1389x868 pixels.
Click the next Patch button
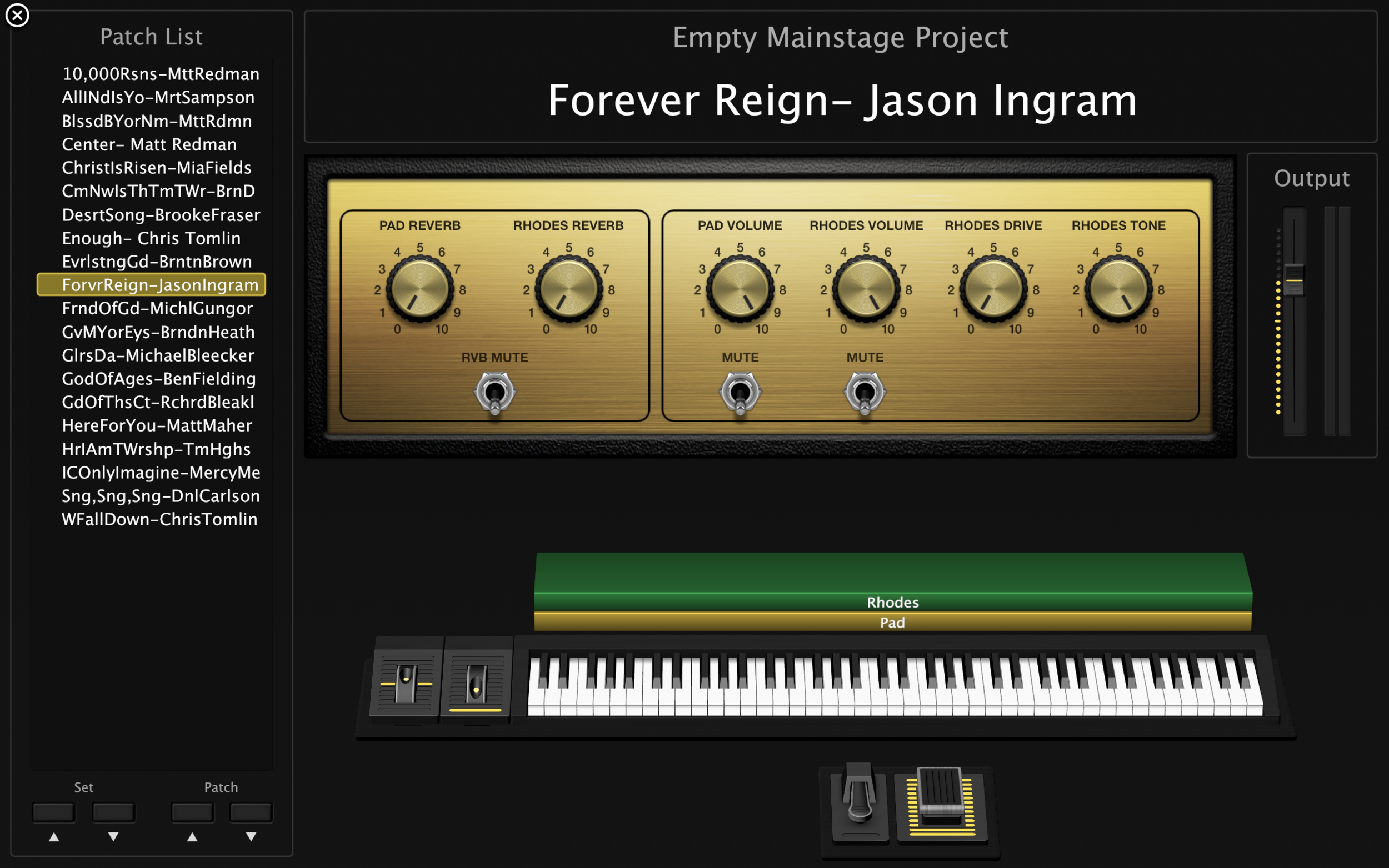251,812
